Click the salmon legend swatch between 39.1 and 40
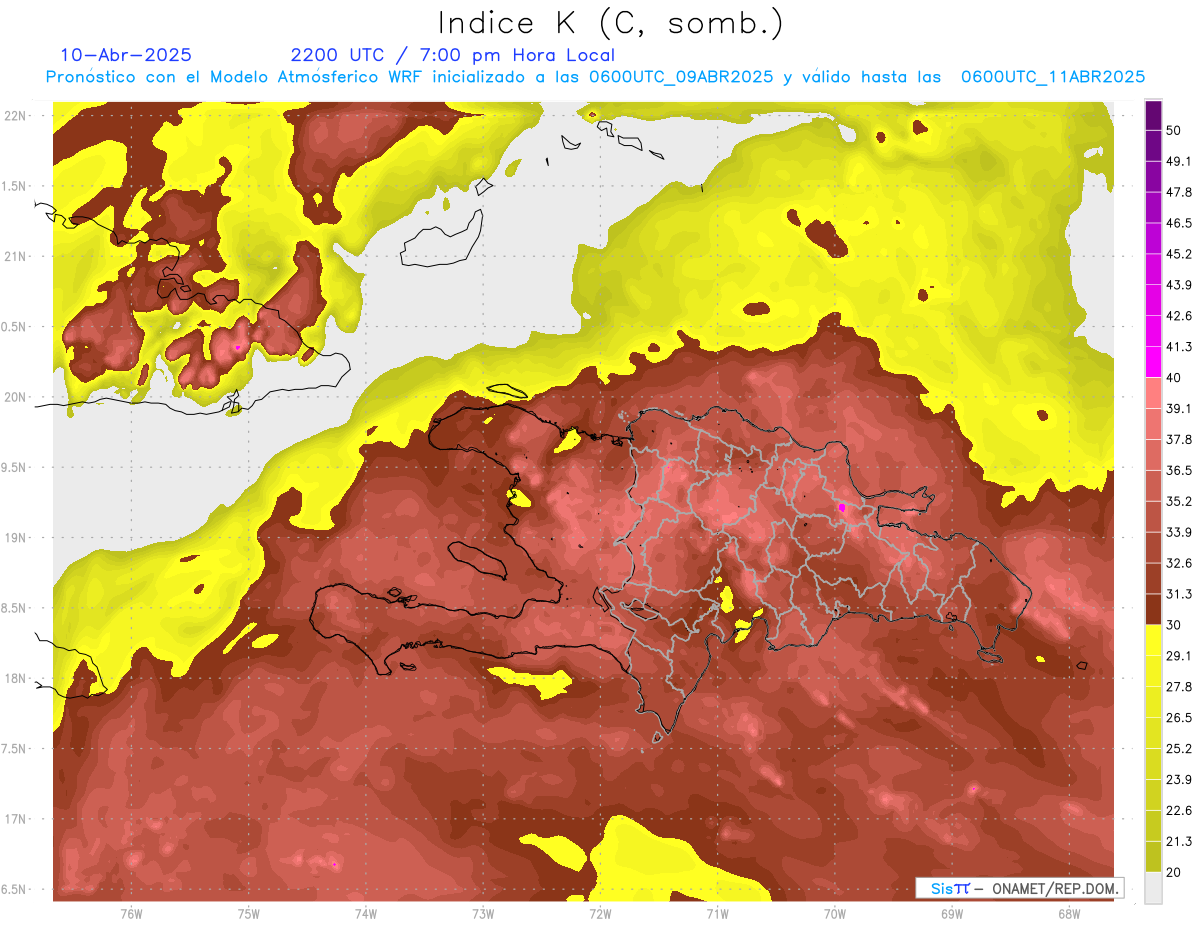 (1153, 393)
